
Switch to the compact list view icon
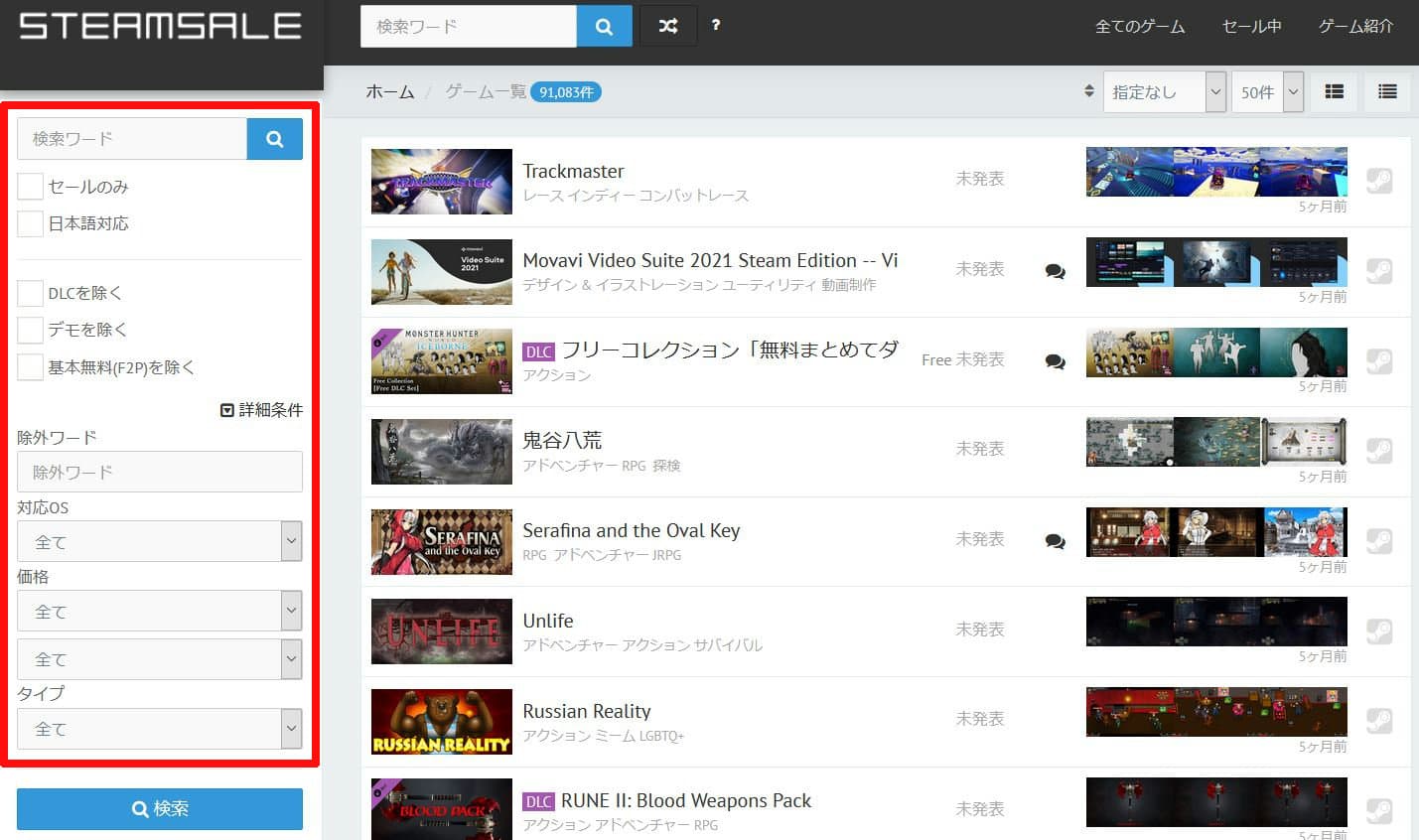pyautogui.click(x=1387, y=91)
